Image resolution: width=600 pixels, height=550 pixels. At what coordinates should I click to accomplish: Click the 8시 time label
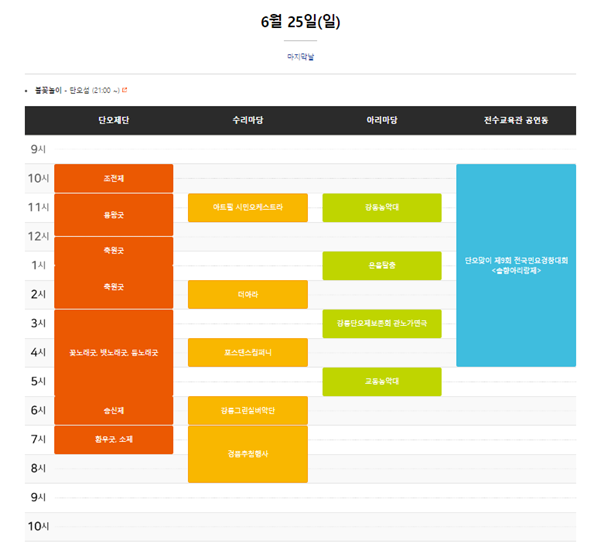pyautogui.click(x=38, y=468)
